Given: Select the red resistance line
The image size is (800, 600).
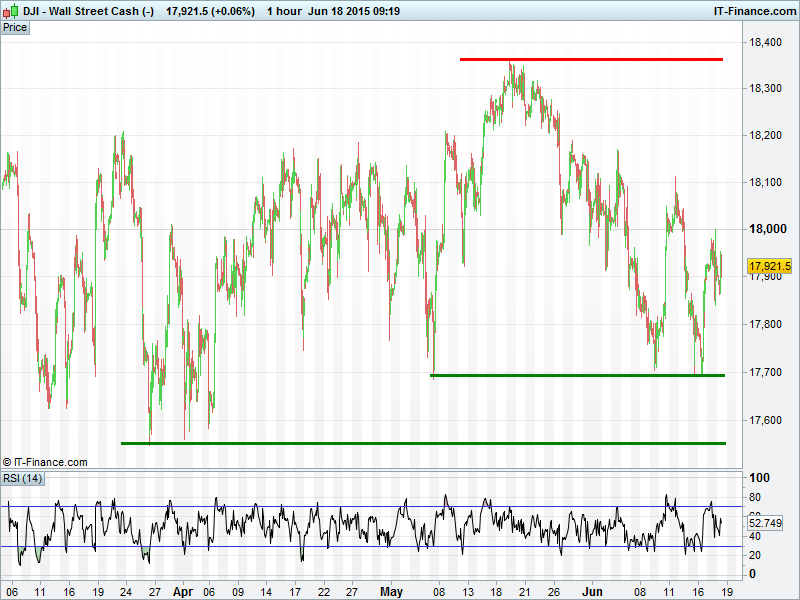Looking at the screenshot, I should coord(590,59).
